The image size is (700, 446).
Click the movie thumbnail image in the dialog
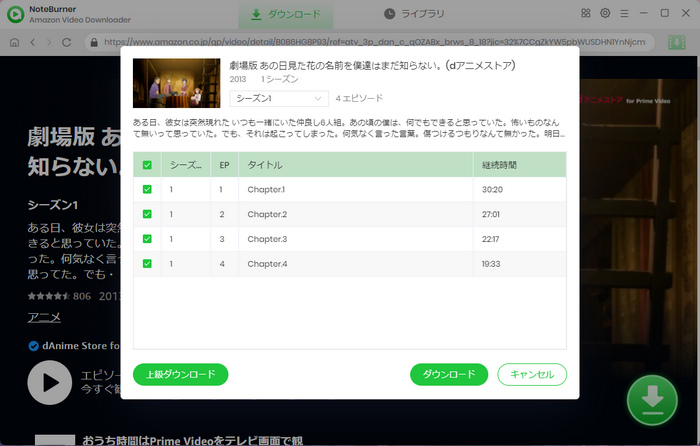[x=176, y=83]
